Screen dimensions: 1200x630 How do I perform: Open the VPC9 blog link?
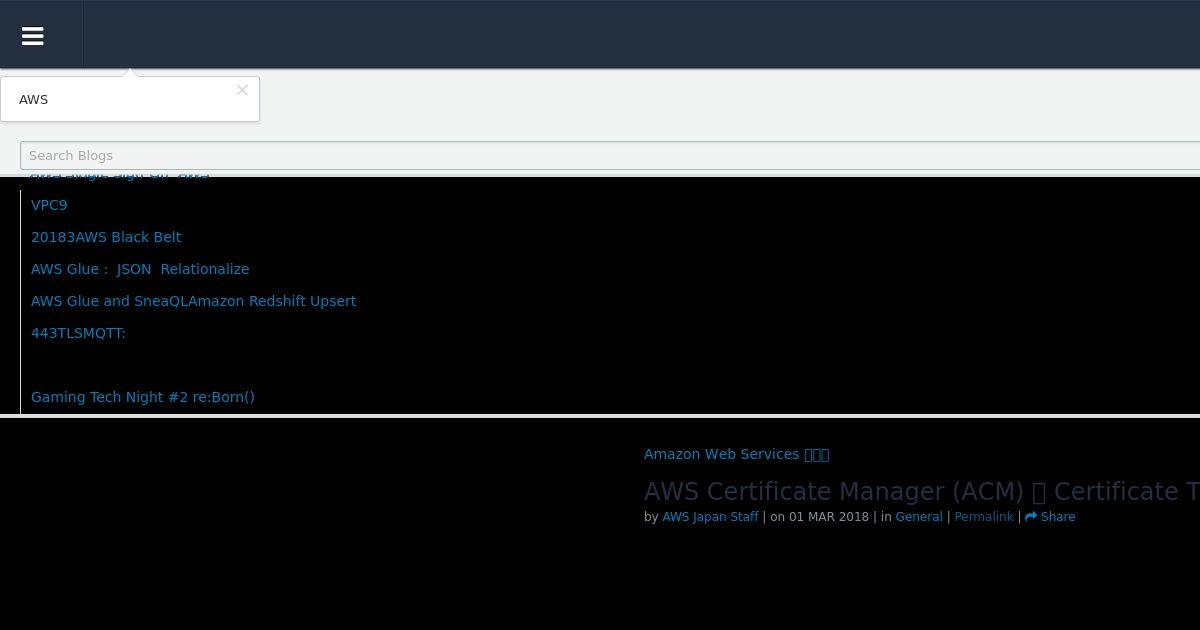(49, 205)
